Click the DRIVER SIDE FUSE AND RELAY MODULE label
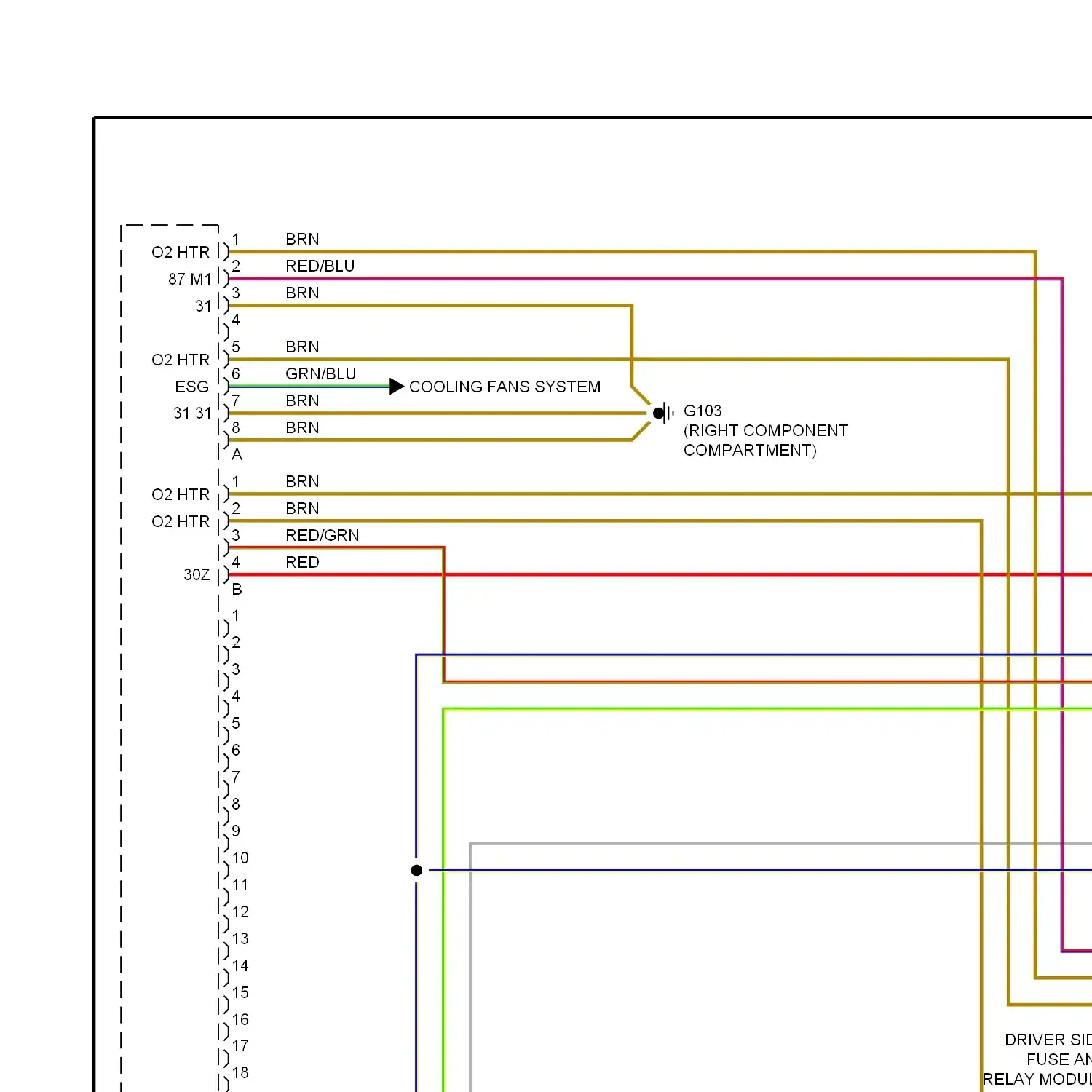This screenshot has height=1092, width=1092. (x=1037, y=1059)
